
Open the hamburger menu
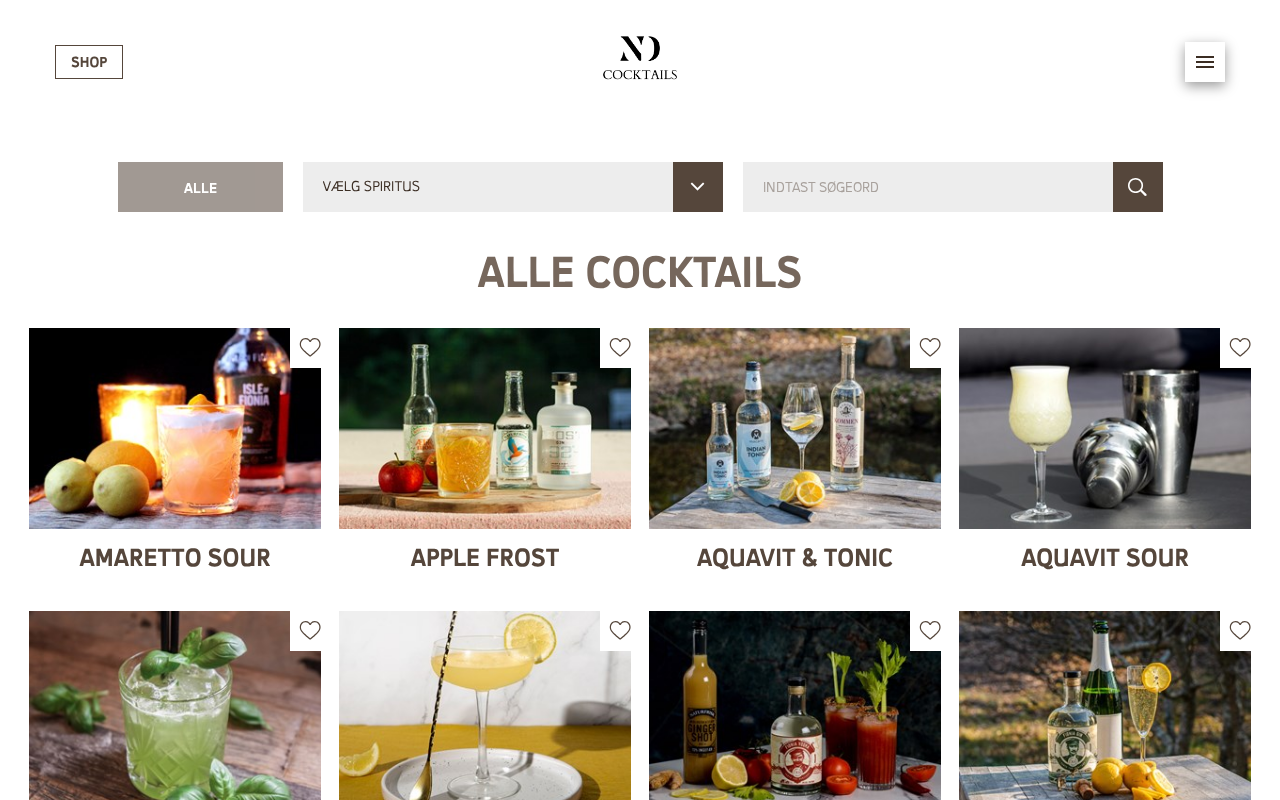pyautogui.click(x=1205, y=62)
